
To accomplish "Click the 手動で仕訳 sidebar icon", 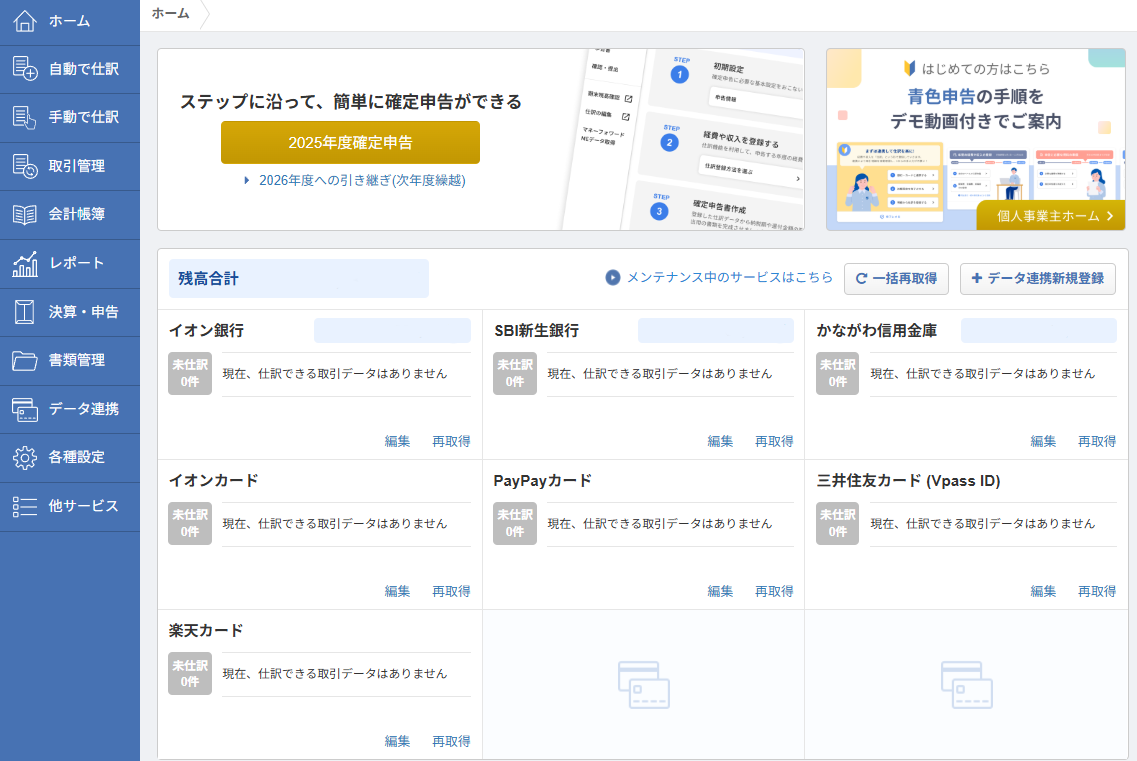I will 25,117.
